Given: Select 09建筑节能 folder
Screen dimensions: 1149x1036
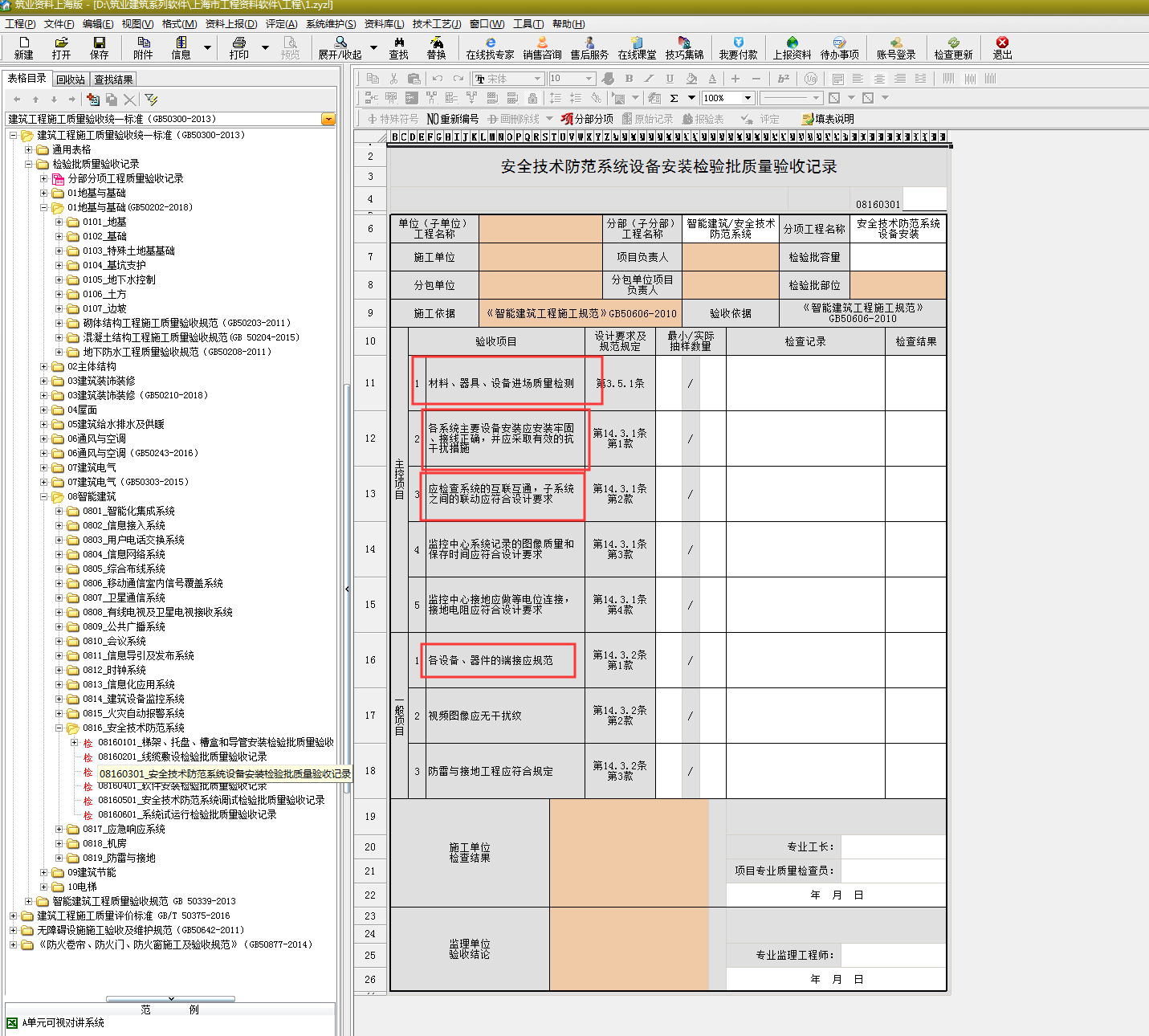Looking at the screenshot, I should (92, 872).
